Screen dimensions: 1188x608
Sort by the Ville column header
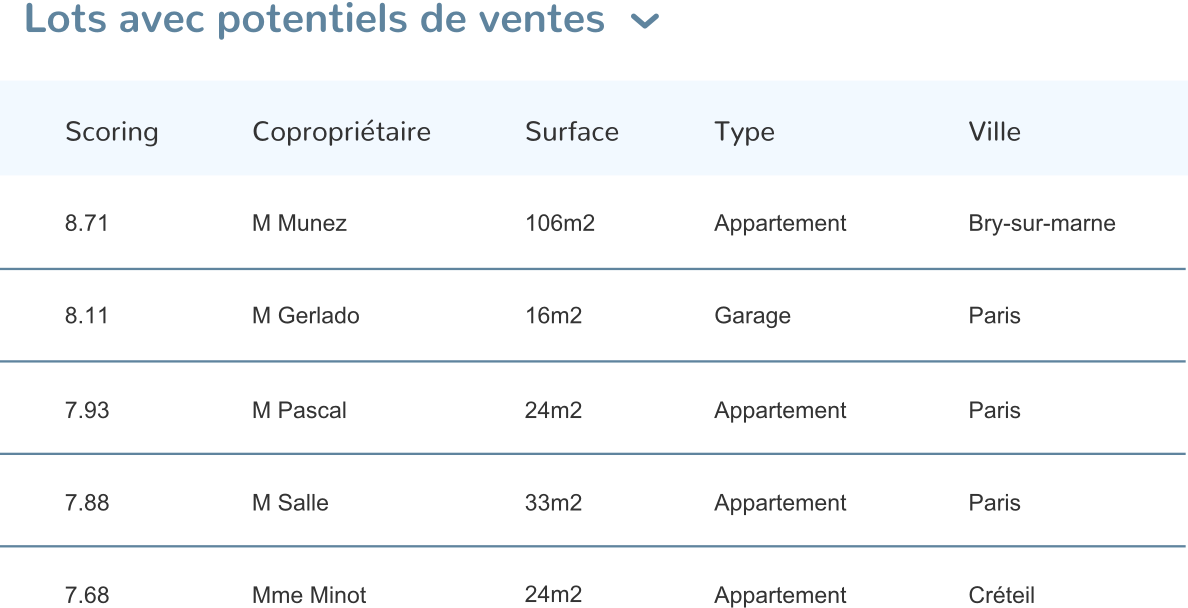(994, 132)
